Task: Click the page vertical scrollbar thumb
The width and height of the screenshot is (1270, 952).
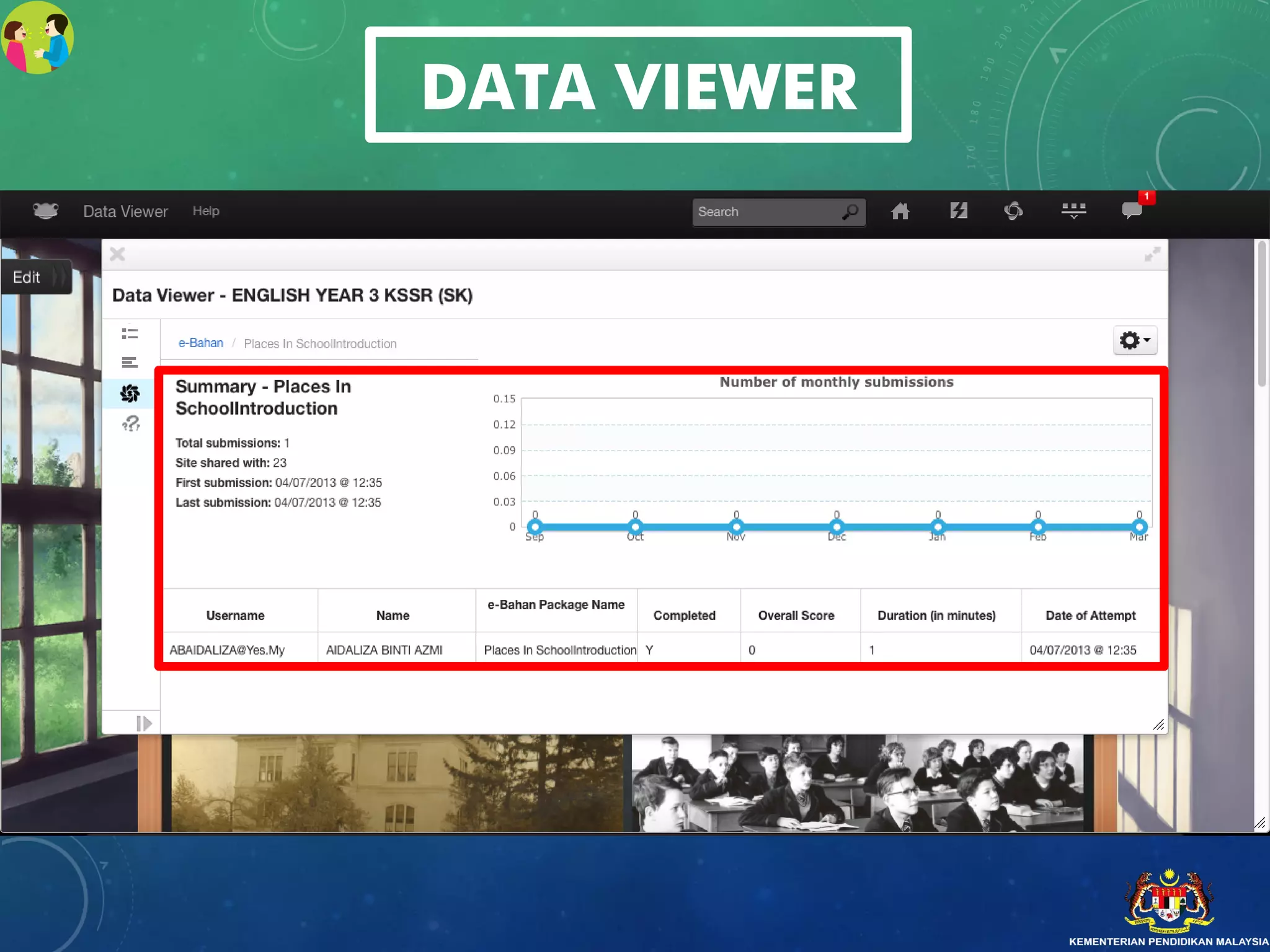Action: pos(1261,314)
